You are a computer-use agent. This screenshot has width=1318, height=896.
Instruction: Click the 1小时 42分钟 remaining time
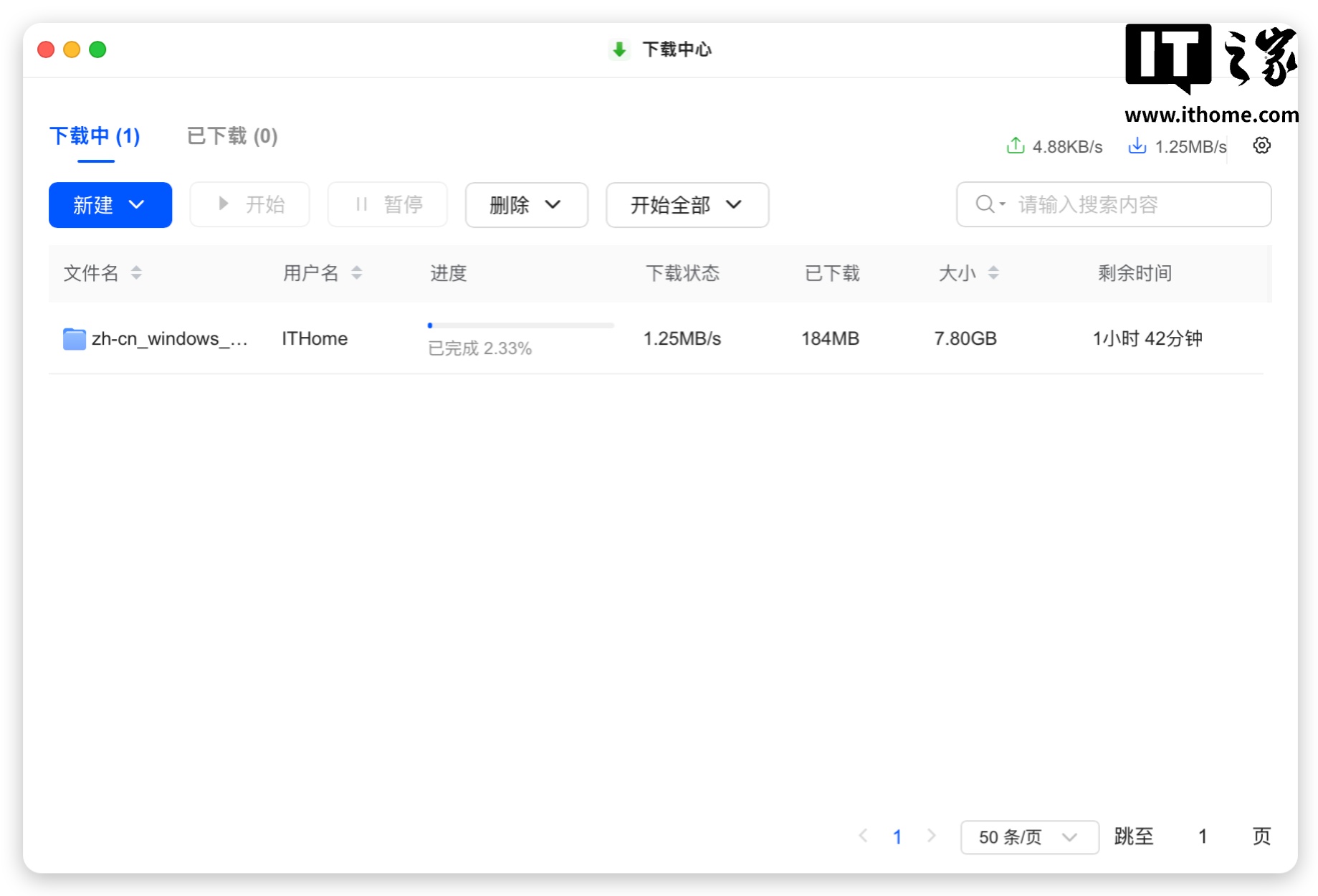(1147, 338)
